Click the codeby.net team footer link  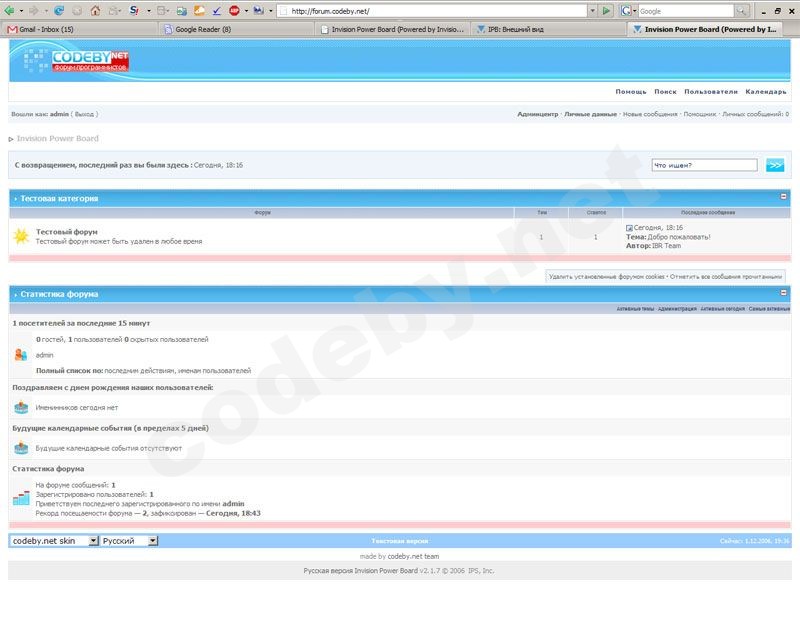coord(413,556)
